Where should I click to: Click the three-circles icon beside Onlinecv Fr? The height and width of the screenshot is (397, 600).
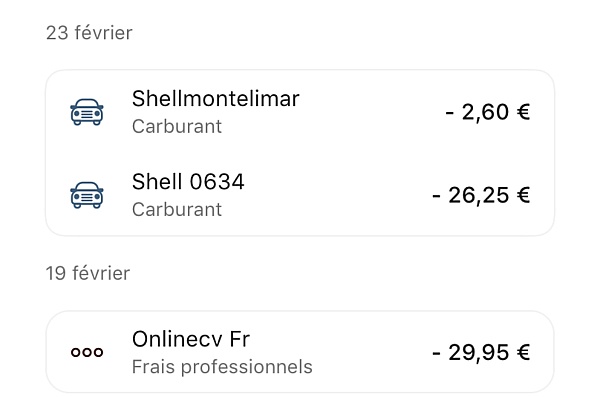(x=87, y=352)
